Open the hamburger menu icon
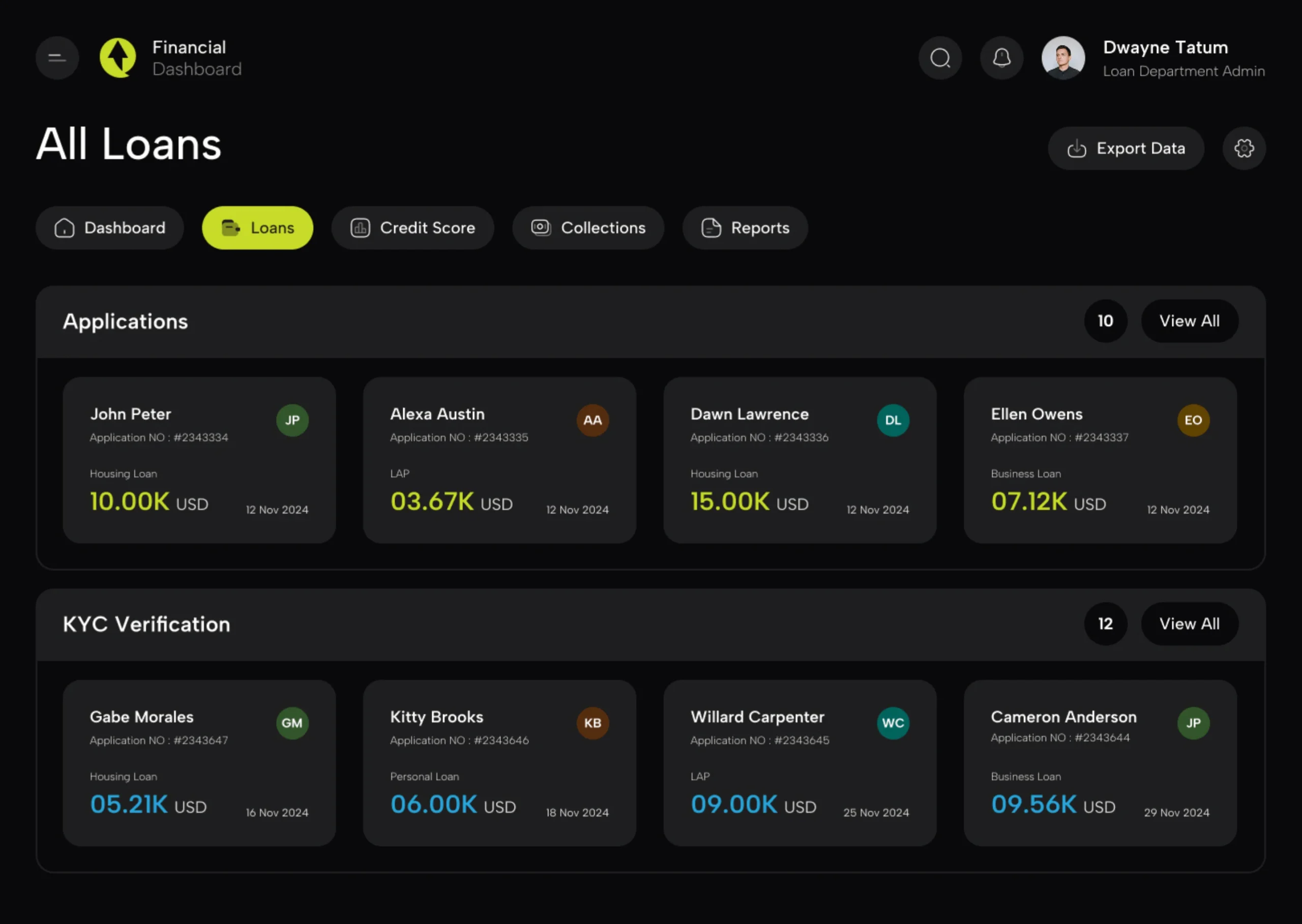1302x924 pixels. (57, 58)
